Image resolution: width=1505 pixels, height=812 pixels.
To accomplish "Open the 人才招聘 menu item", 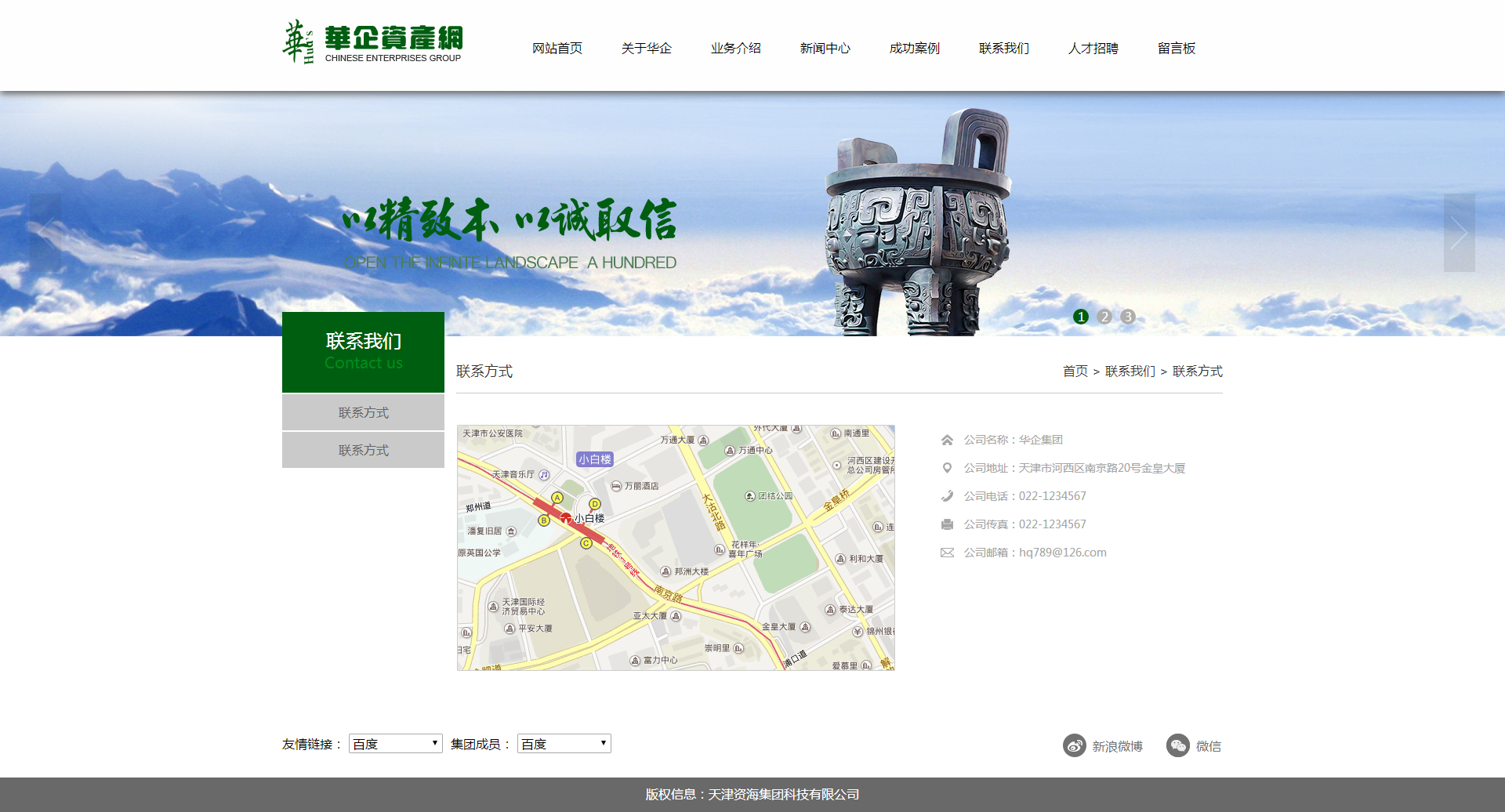I will tap(1093, 49).
